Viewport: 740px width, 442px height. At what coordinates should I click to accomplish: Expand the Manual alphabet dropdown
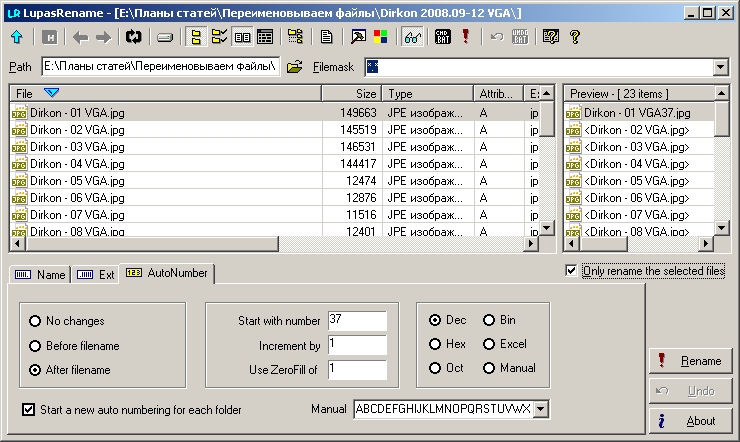[541, 409]
